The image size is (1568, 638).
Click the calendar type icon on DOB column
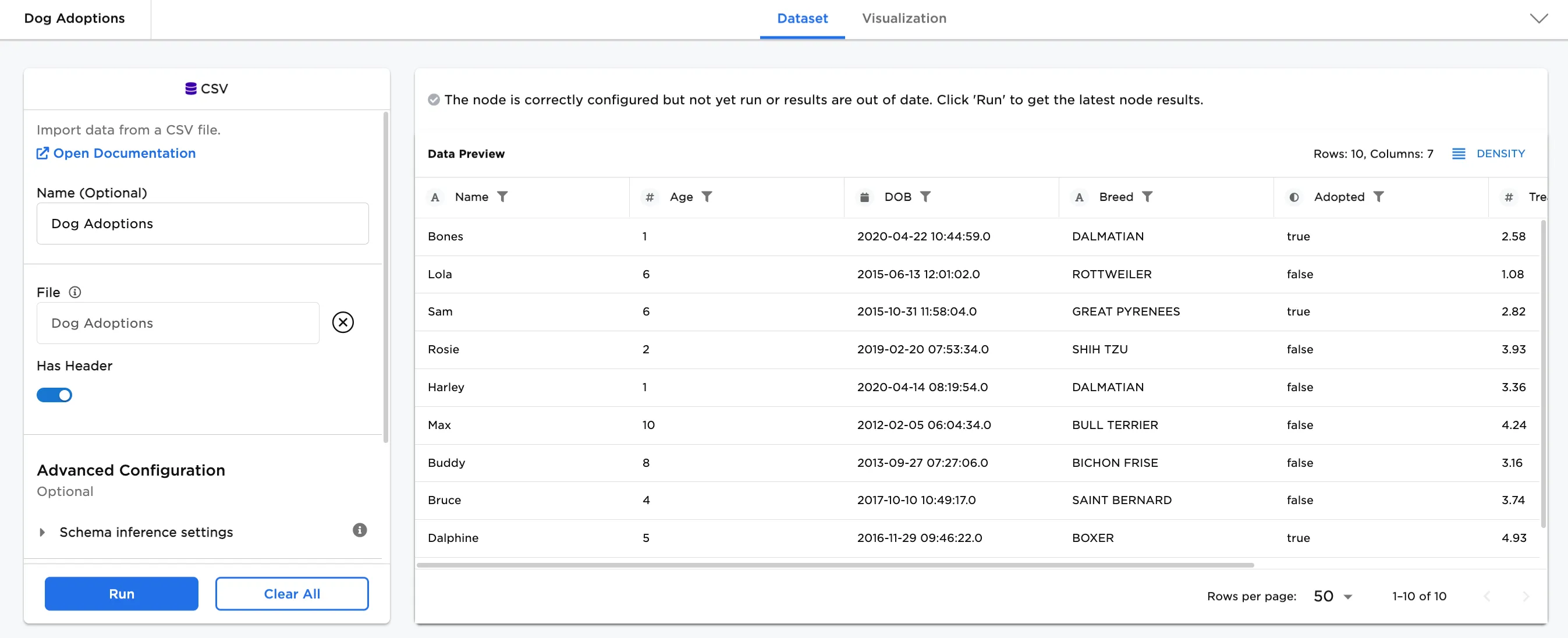[864, 197]
